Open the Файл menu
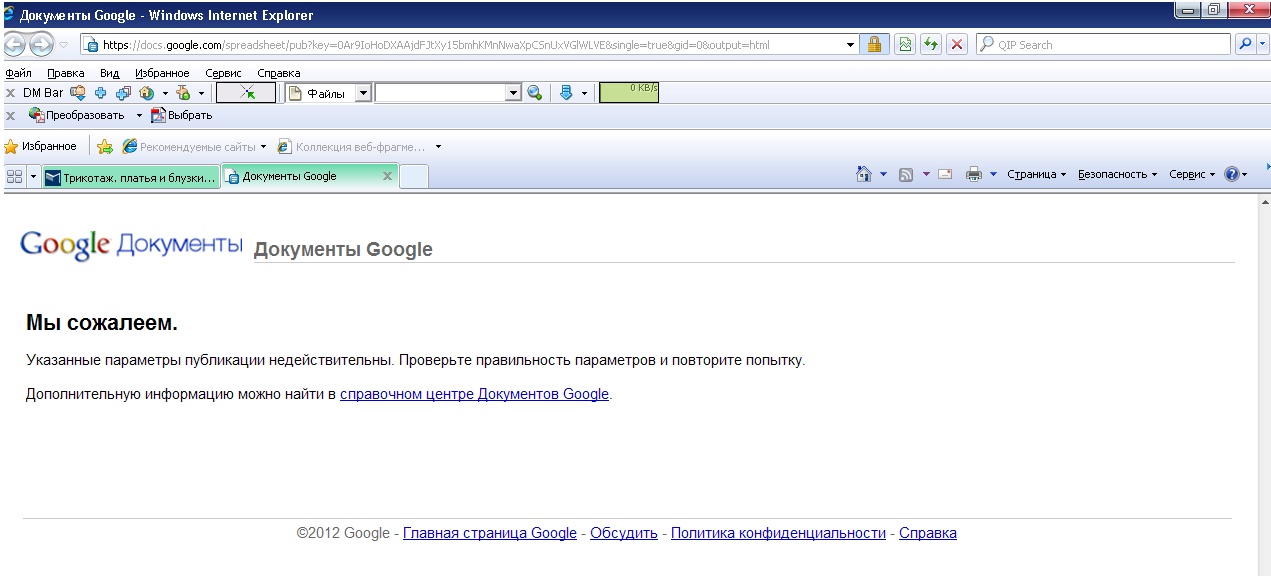Viewport: 1271px width, 576px height. pos(19,73)
